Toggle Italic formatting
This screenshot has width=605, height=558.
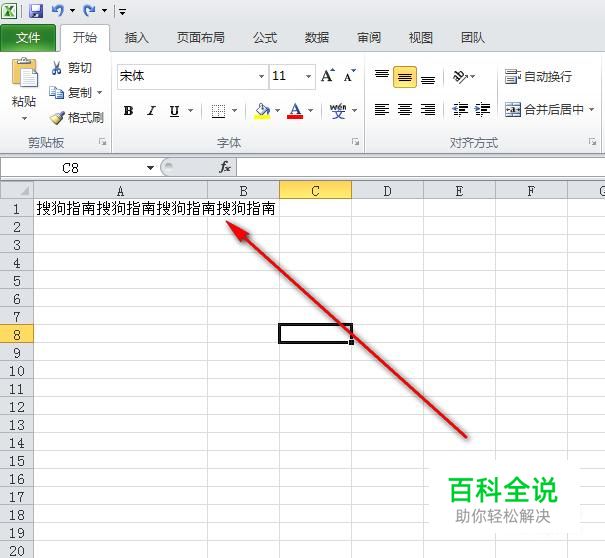tap(152, 111)
